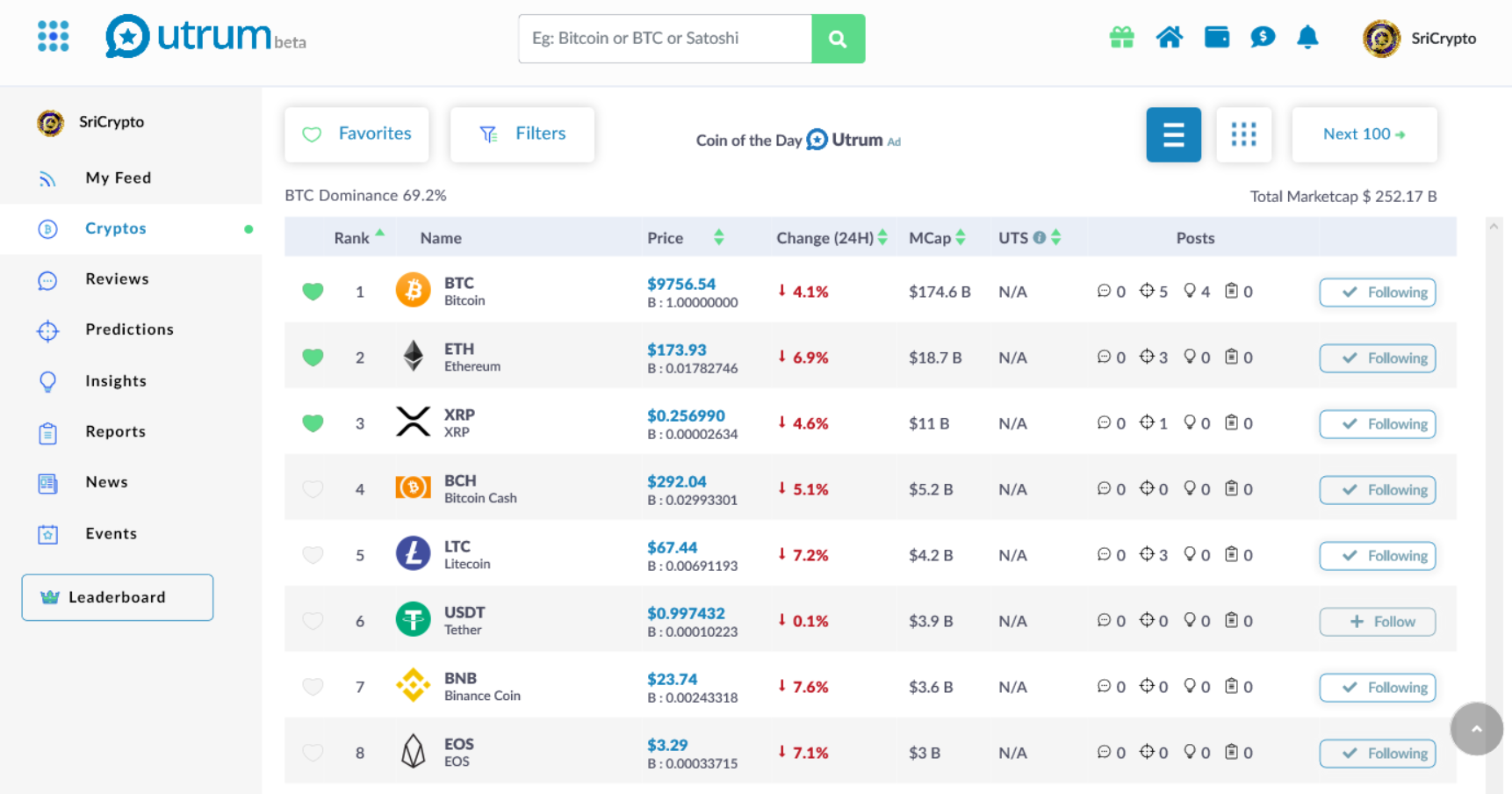Open the Insights lightbulb section
This screenshot has width=1512, height=794.
point(47,381)
